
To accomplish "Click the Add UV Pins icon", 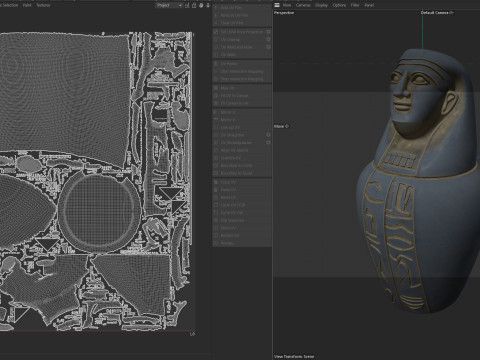I will [216, 7].
